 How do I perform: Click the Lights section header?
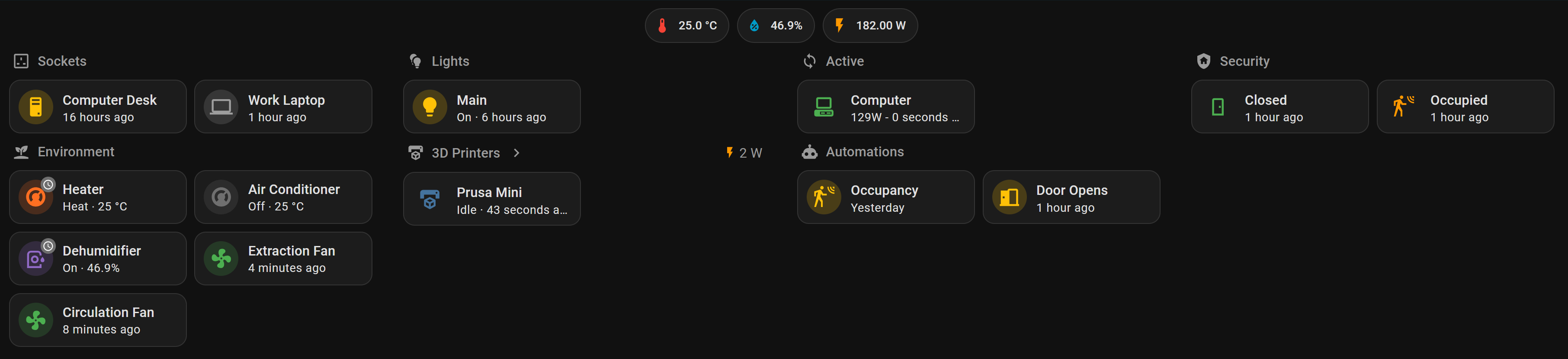450,60
